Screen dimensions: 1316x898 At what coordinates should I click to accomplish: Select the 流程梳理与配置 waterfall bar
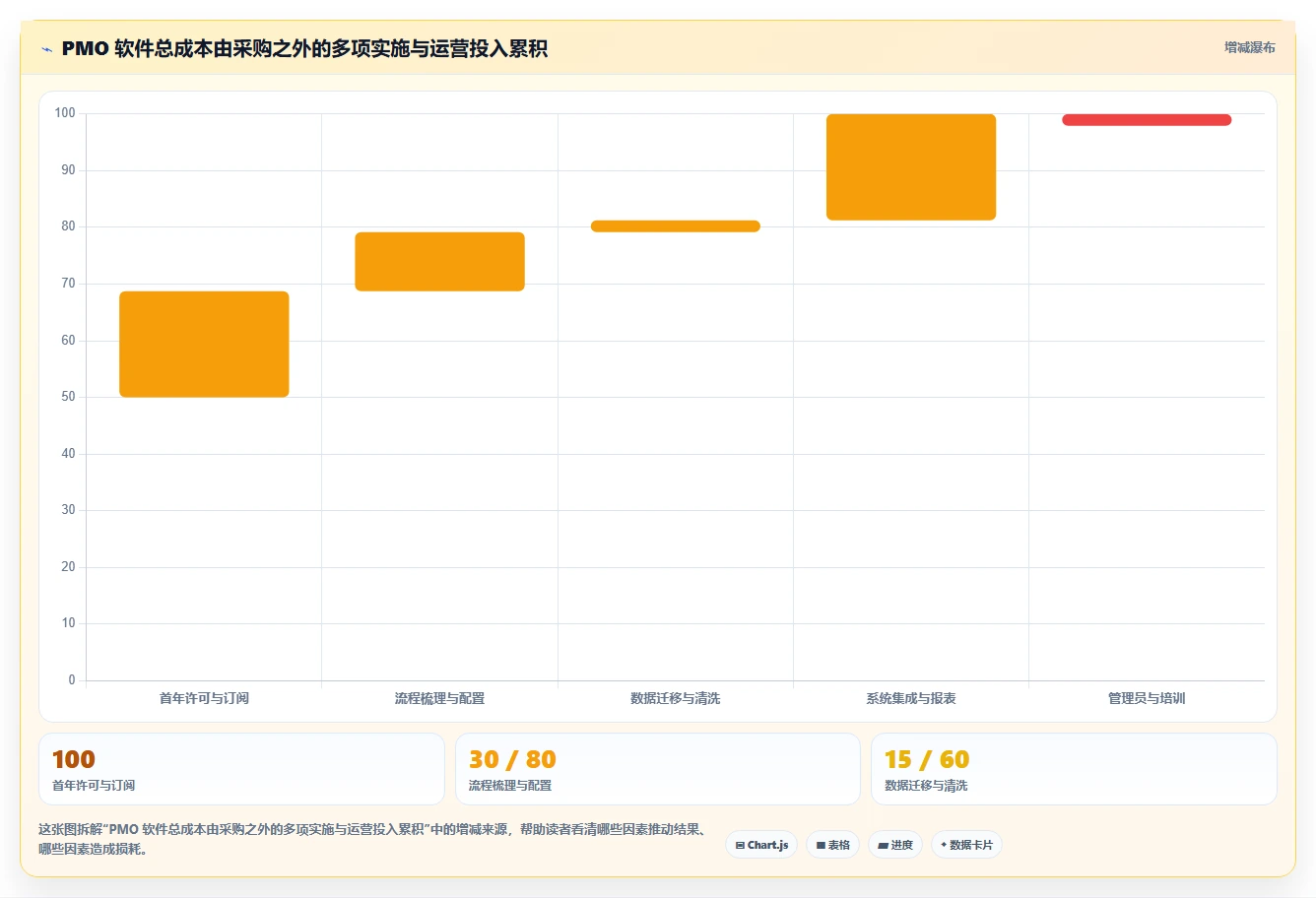pyautogui.click(x=439, y=261)
